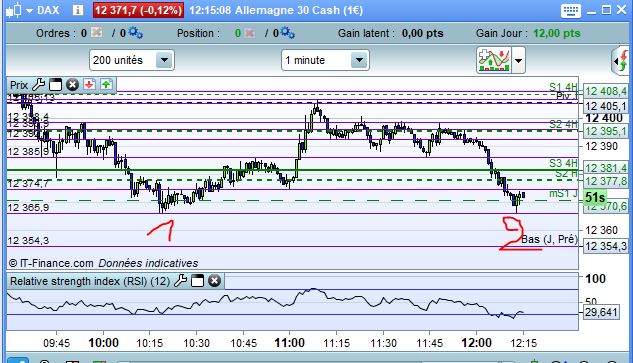This screenshot has height=363, width=633.
Task: Click the add indicators chart icon
Action: (494, 60)
